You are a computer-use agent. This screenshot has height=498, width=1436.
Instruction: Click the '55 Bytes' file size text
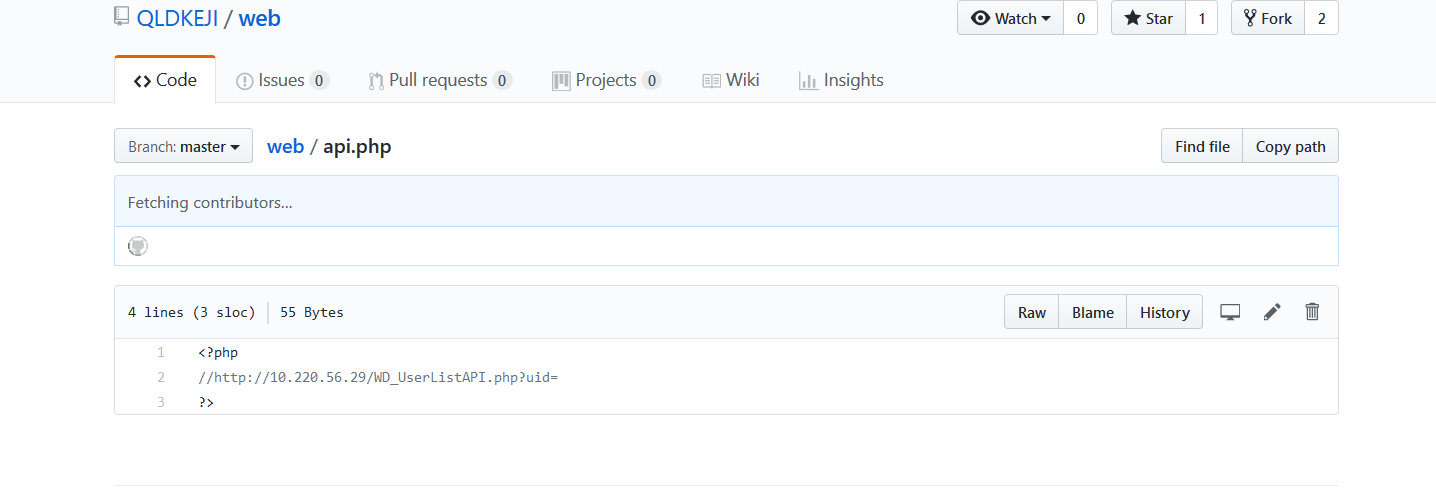(312, 312)
